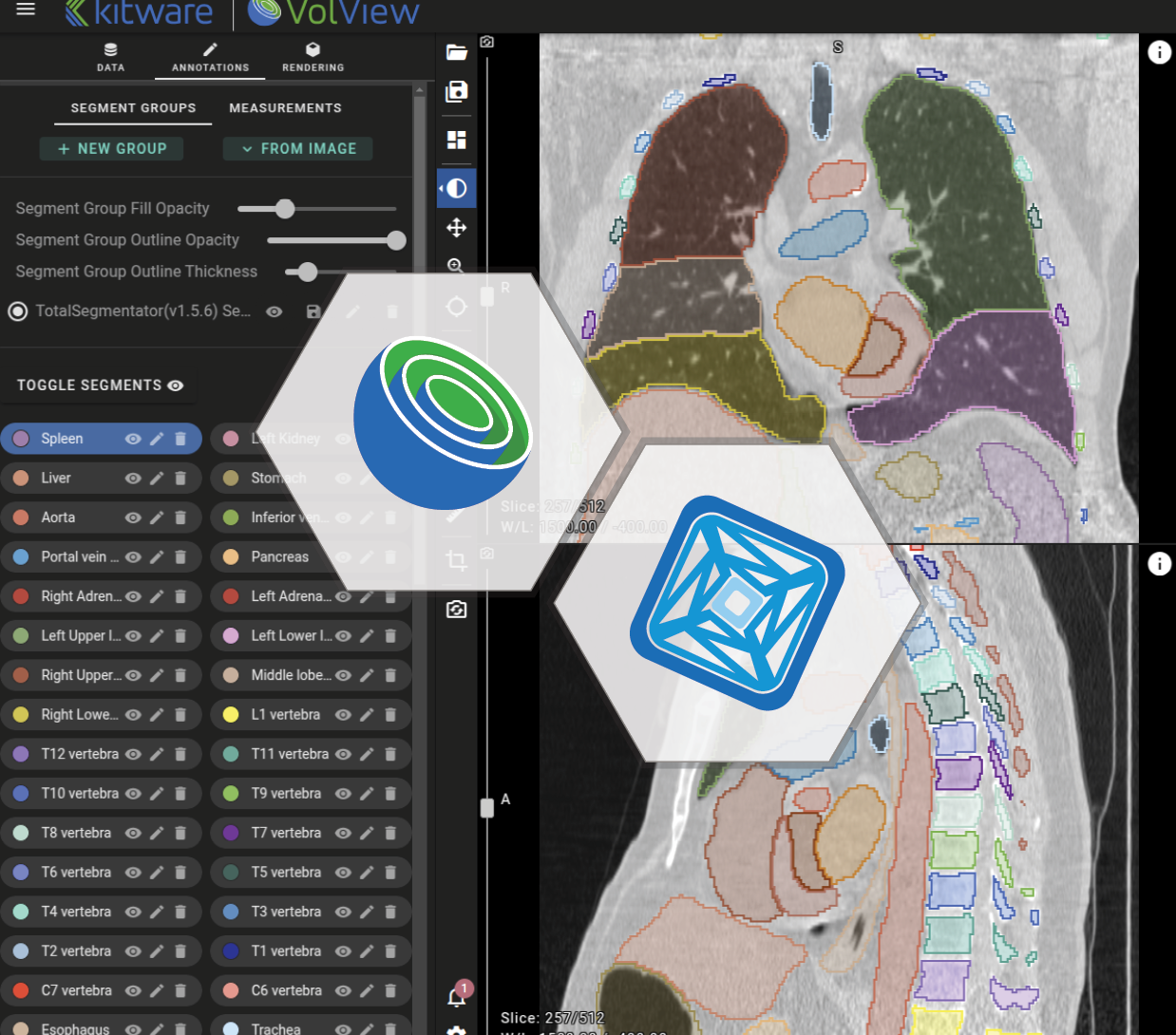The image size is (1176, 1035).
Task: Select the Left Upper lobe segment row
Action: (x=101, y=636)
